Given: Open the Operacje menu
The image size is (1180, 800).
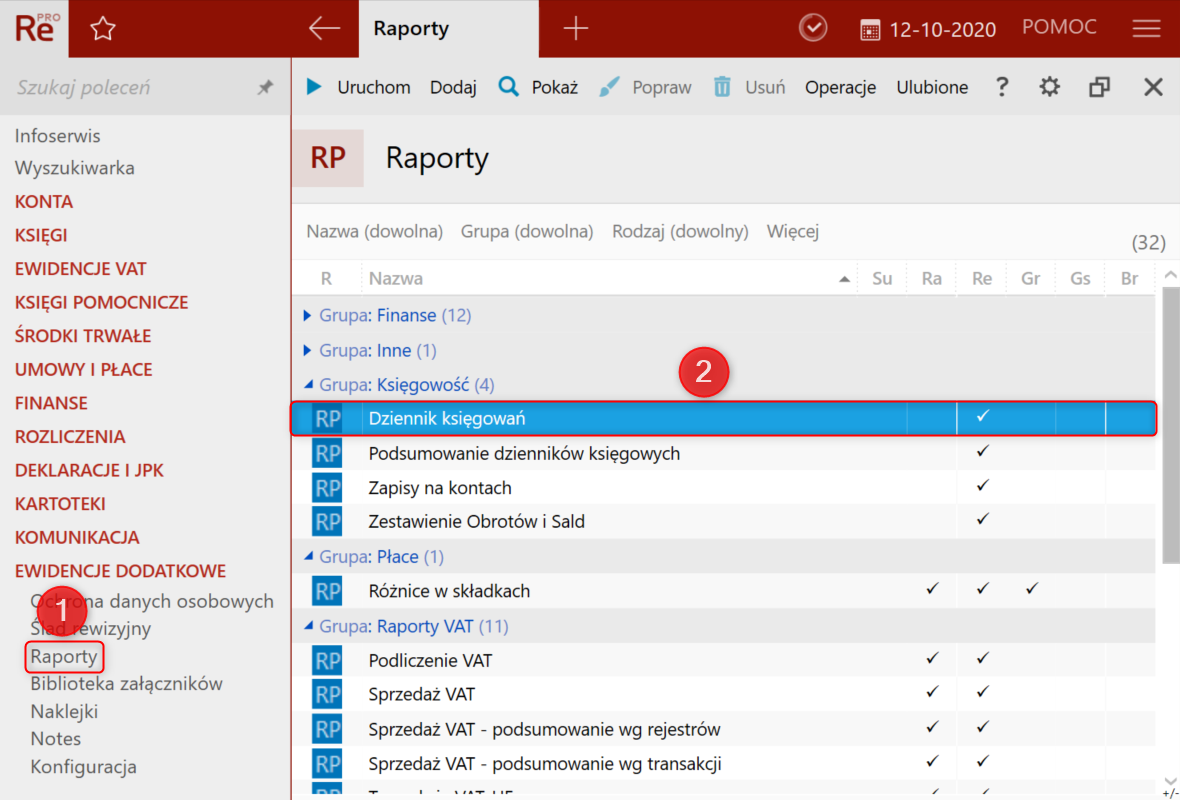Looking at the screenshot, I should click(x=840, y=87).
